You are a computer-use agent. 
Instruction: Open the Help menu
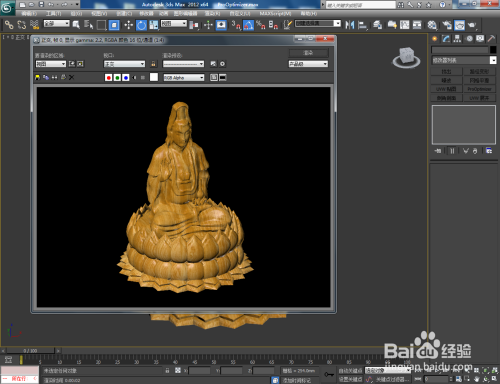point(308,13)
